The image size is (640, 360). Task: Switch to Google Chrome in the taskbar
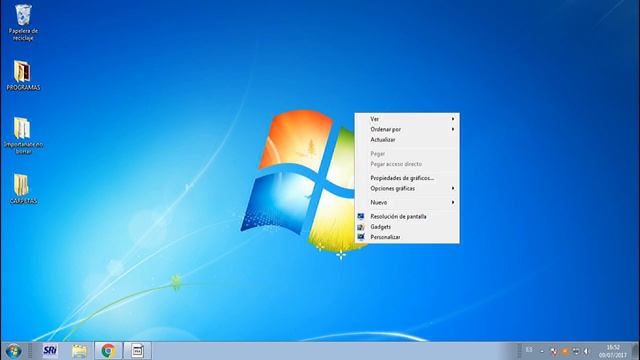108,351
